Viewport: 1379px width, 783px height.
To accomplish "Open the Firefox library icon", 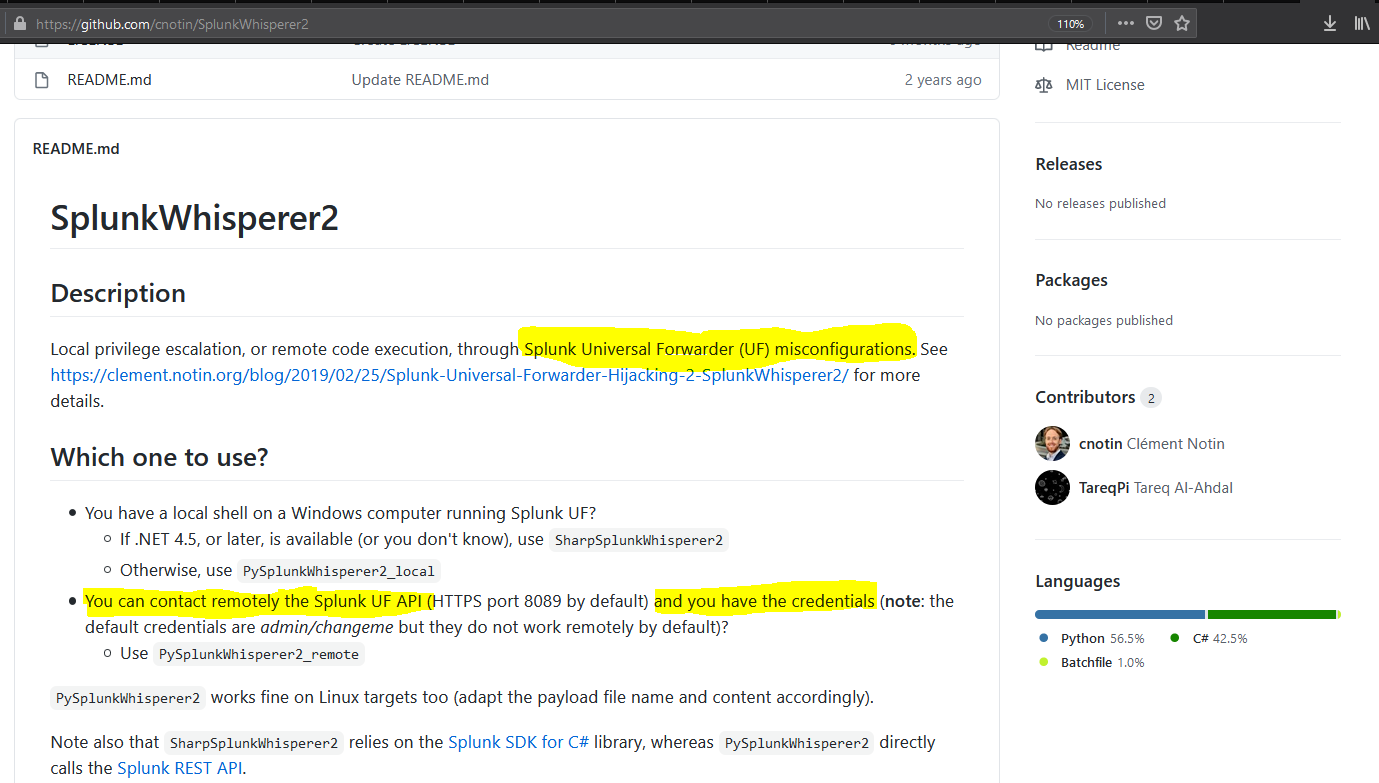I will 1361,23.
